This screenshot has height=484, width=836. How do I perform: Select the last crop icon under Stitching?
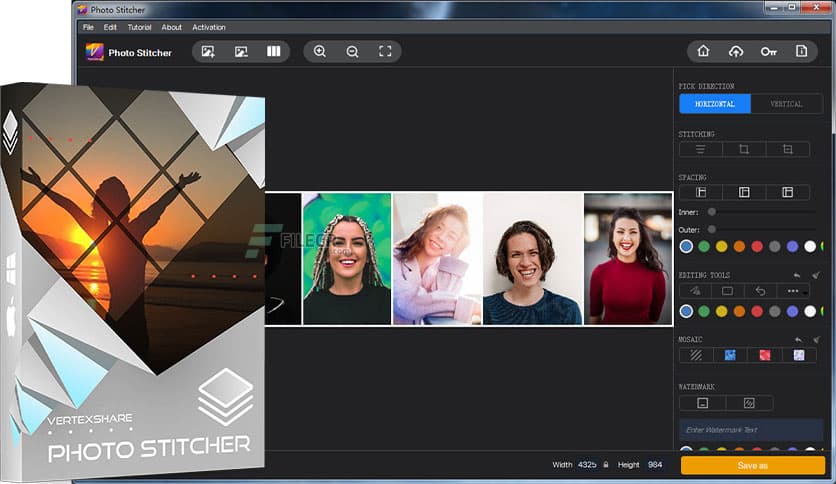(x=787, y=149)
